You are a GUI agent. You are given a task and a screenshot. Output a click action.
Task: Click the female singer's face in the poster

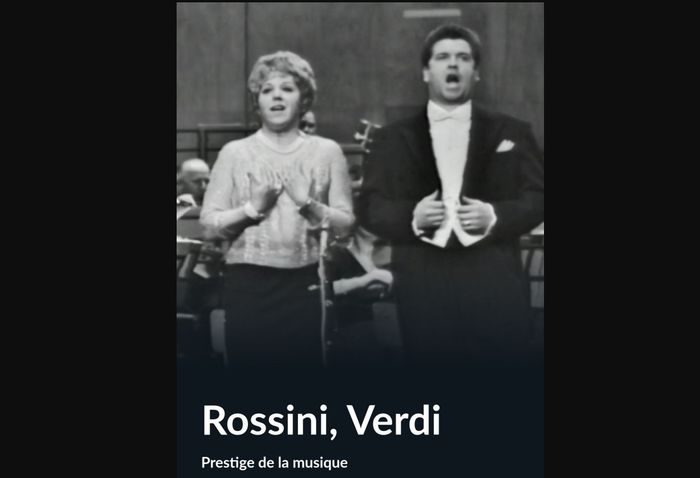[280, 102]
